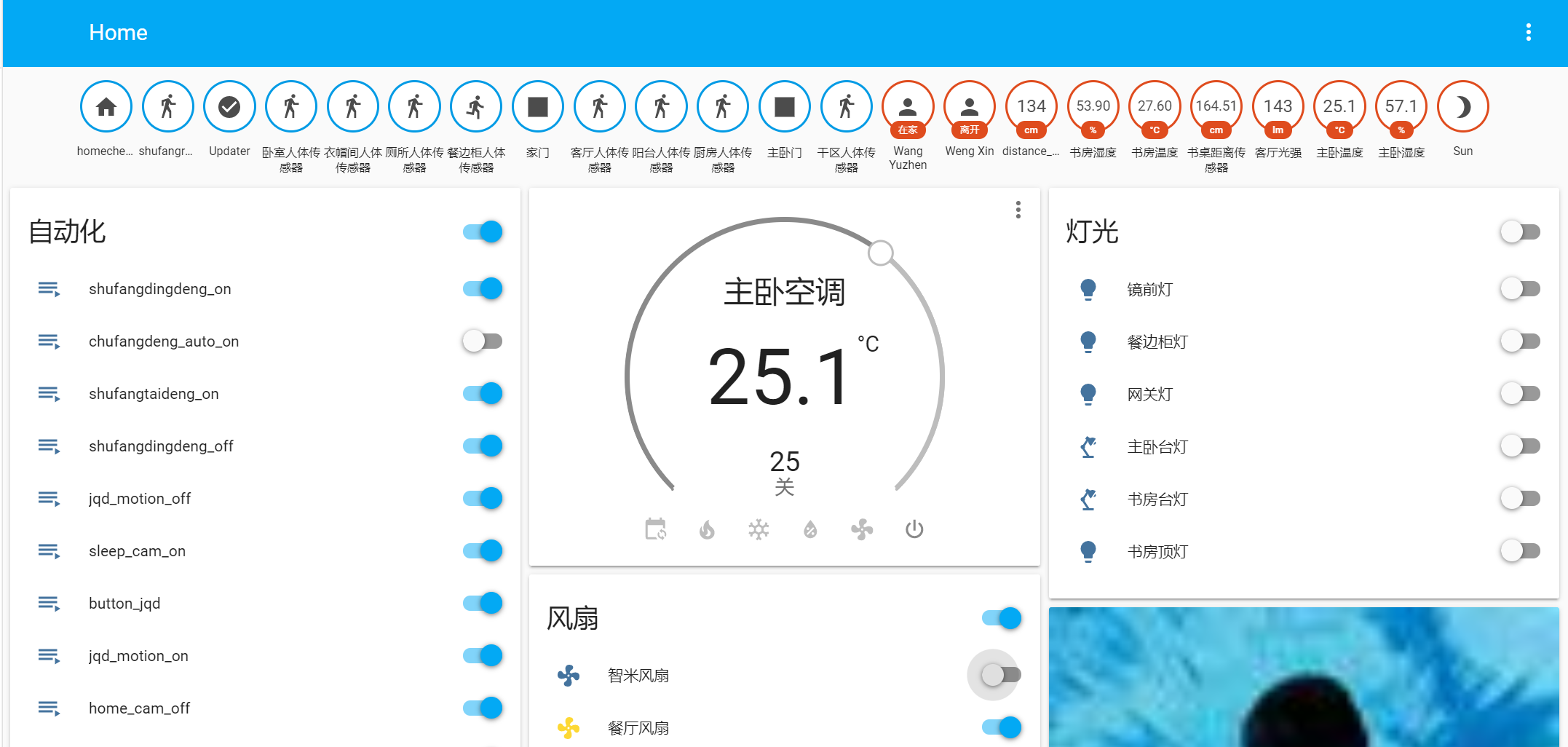Select the fan-only mode icon on thermostat
The height and width of the screenshot is (747, 1568).
coord(862,529)
